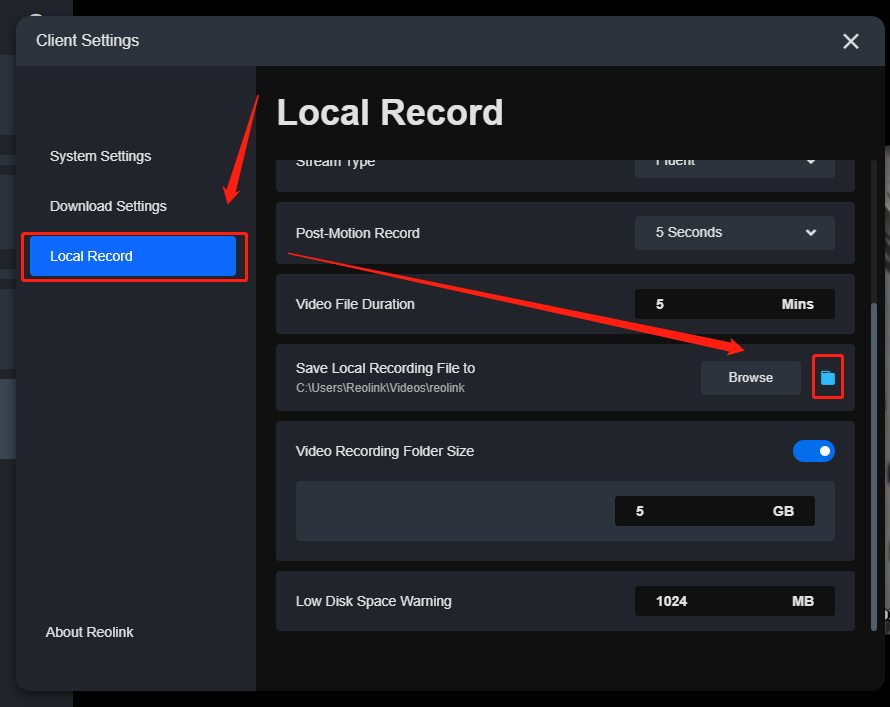This screenshot has width=890, height=707.
Task: Click the Save Local Recording File to label
Action: (385, 368)
